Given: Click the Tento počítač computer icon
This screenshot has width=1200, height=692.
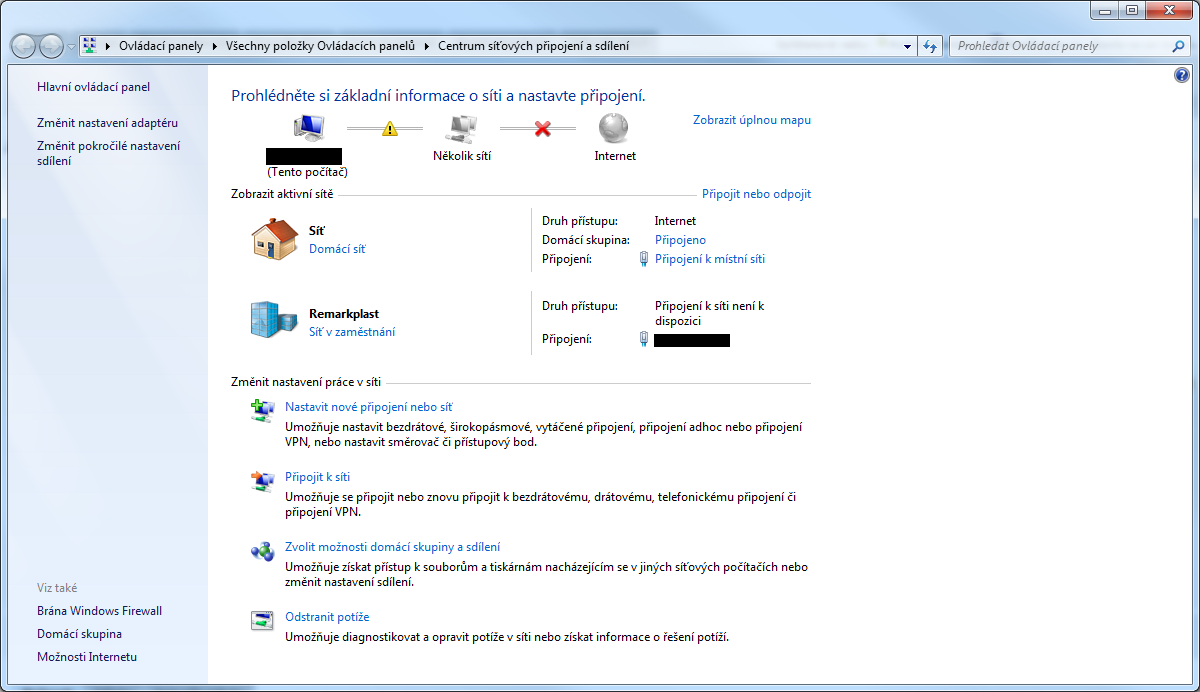Looking at the screenshot, I should pos(308,128).
